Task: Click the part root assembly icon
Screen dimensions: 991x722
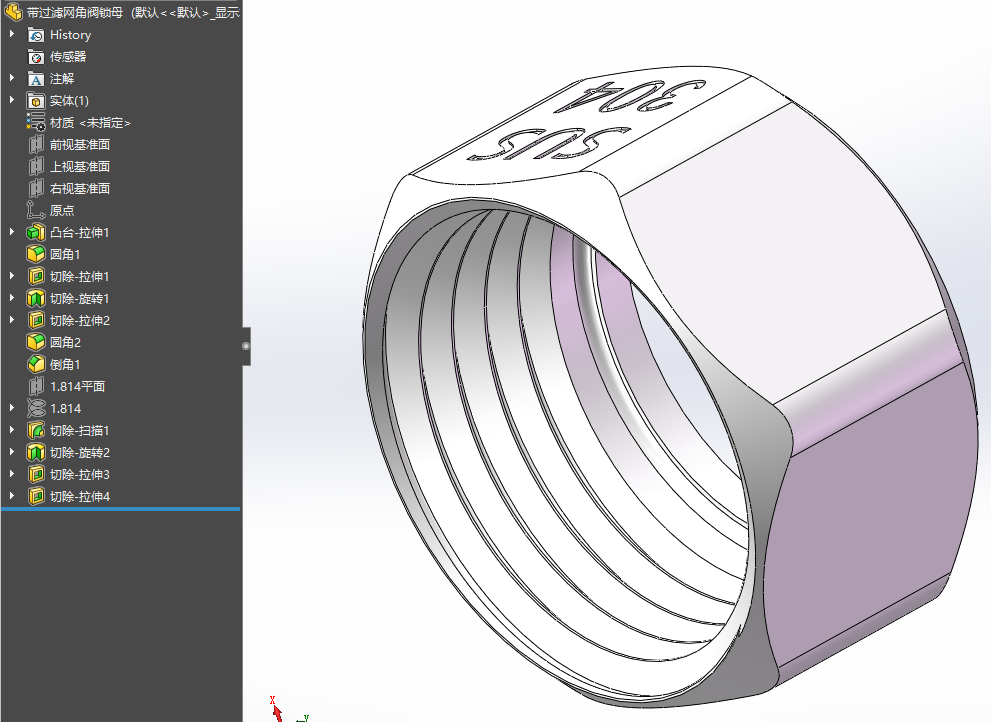Action: click(x=13, y=12)
